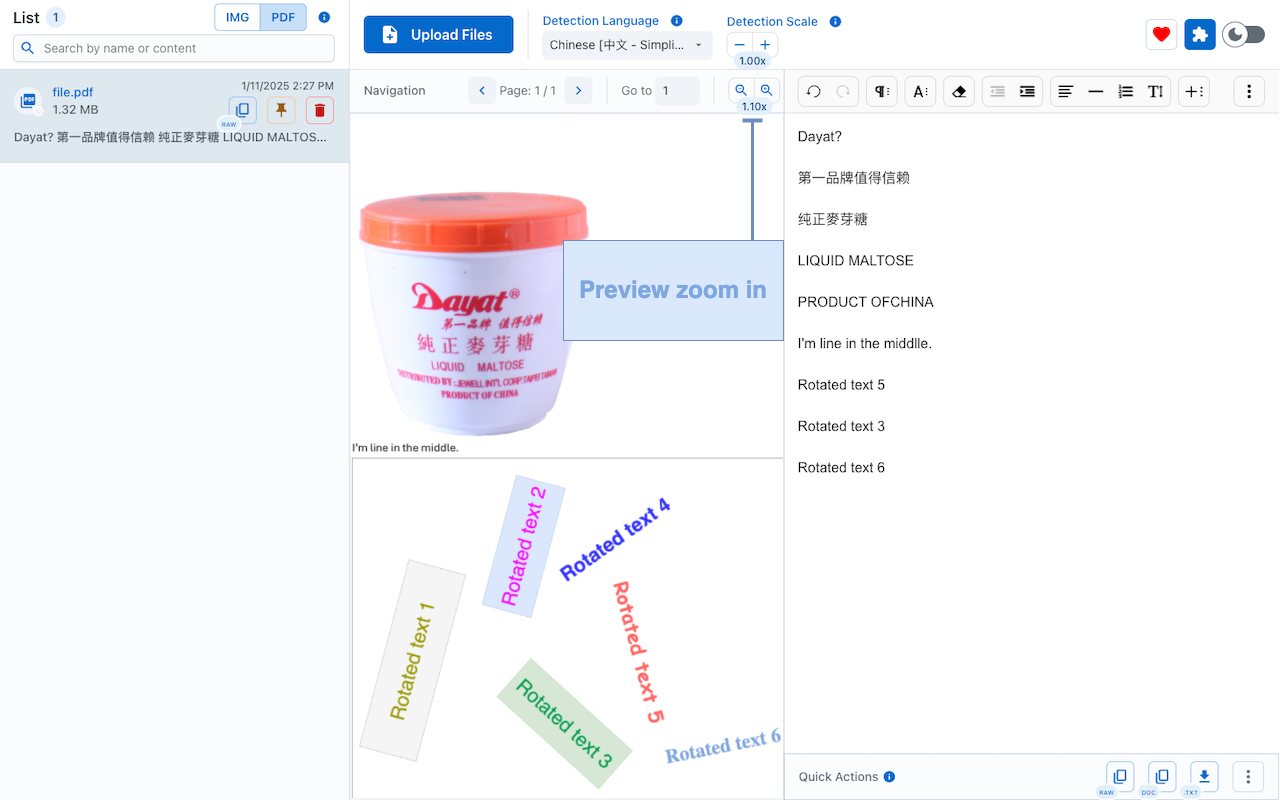The image size is (1280, 800).
Task: Click the numbered list icon
Action: pos(1126,91)
